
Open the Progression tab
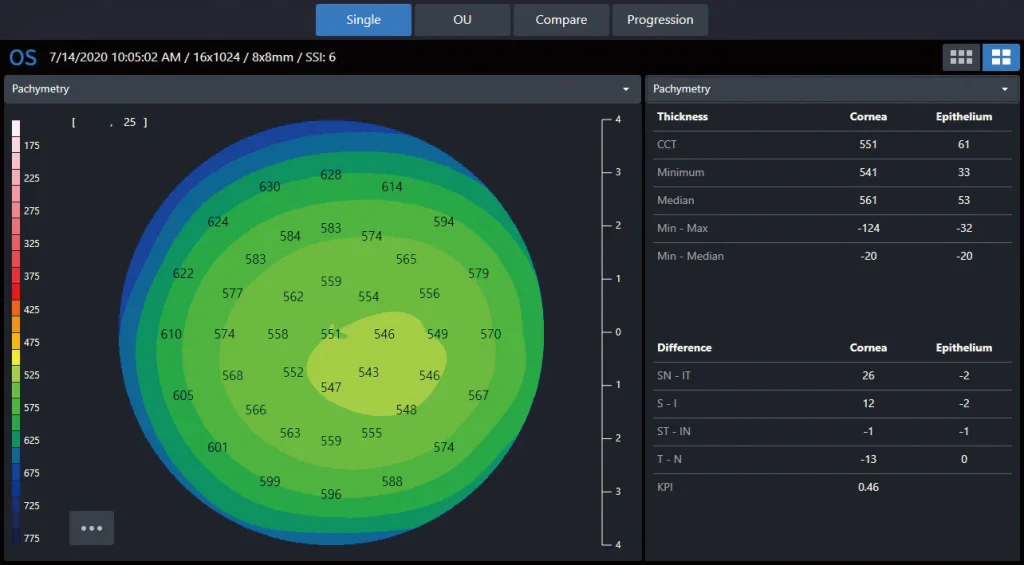pos(660,20)
